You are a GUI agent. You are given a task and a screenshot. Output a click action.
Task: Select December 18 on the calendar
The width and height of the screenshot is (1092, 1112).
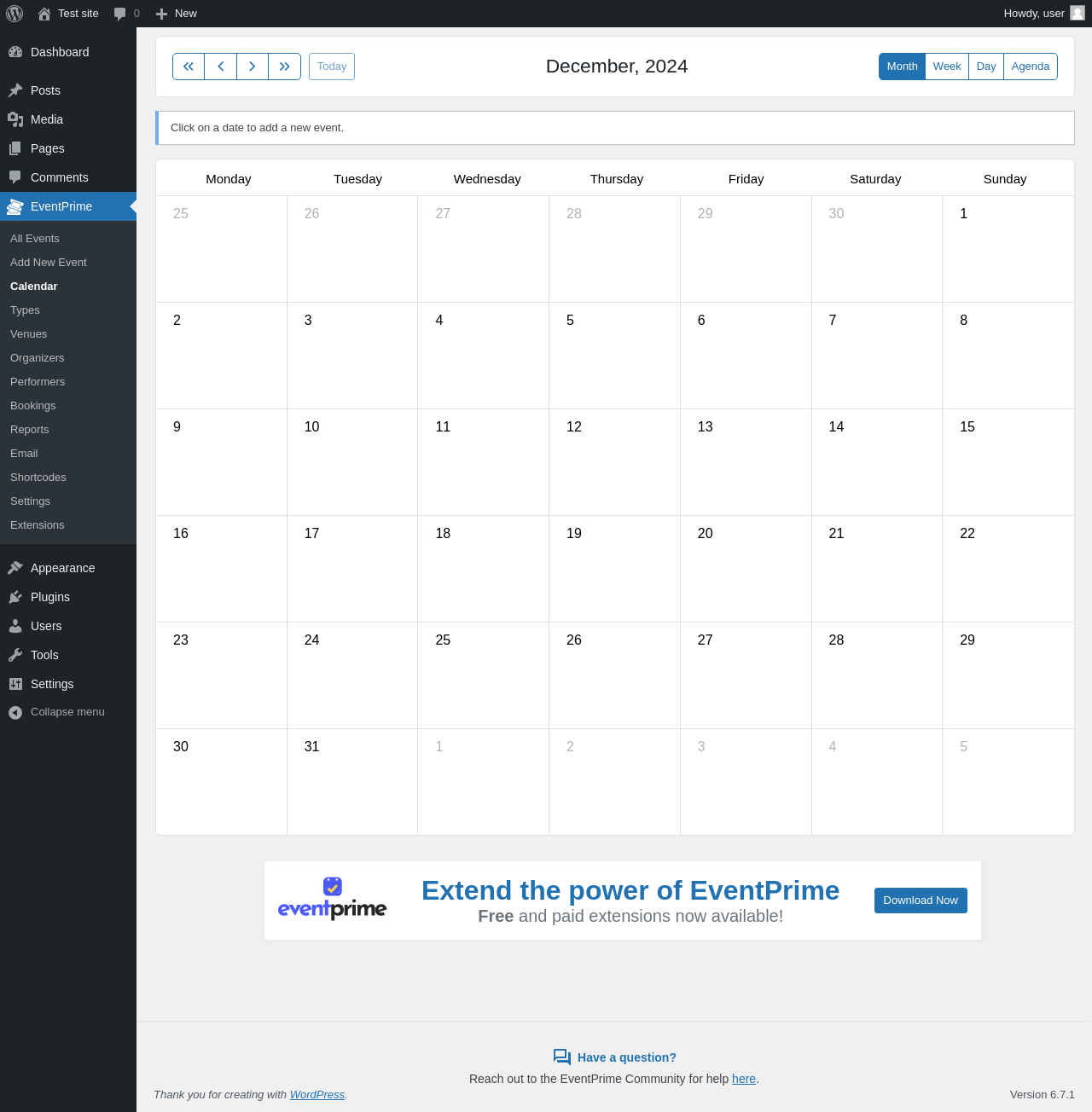tap(483, 569)
